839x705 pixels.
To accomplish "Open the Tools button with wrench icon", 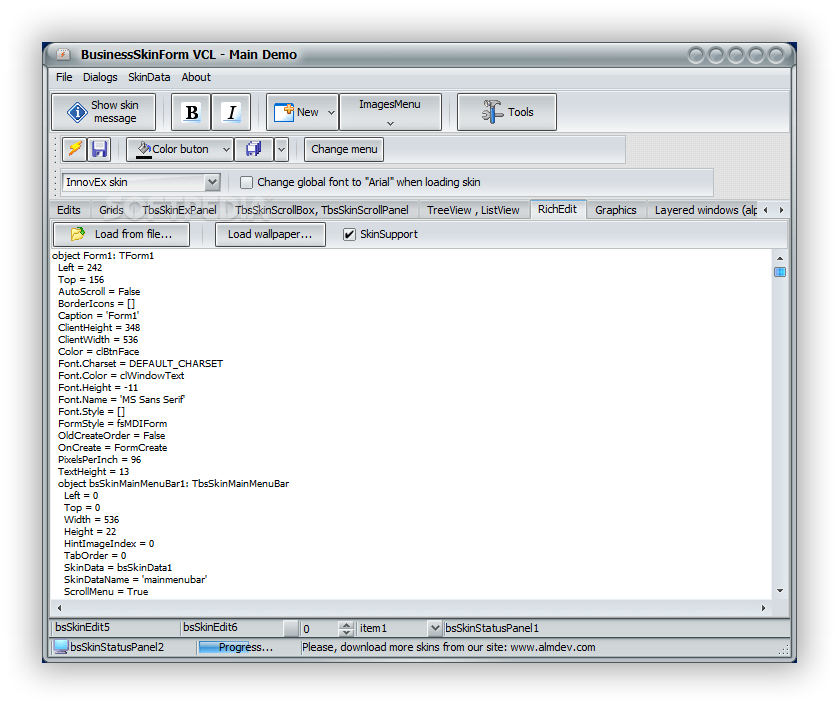I will click(507, 112).
